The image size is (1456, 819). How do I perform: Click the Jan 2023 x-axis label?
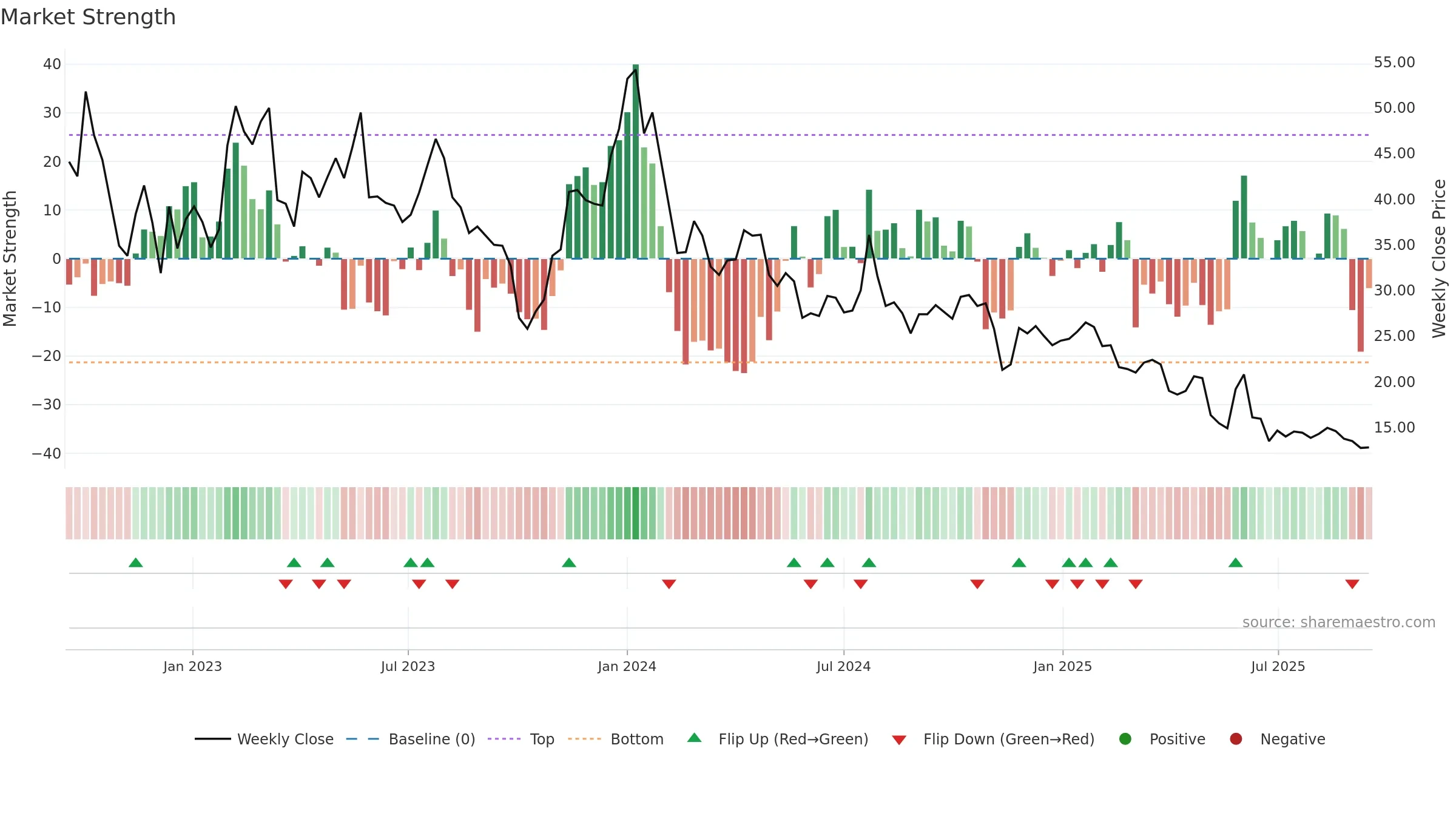(192, 666)
